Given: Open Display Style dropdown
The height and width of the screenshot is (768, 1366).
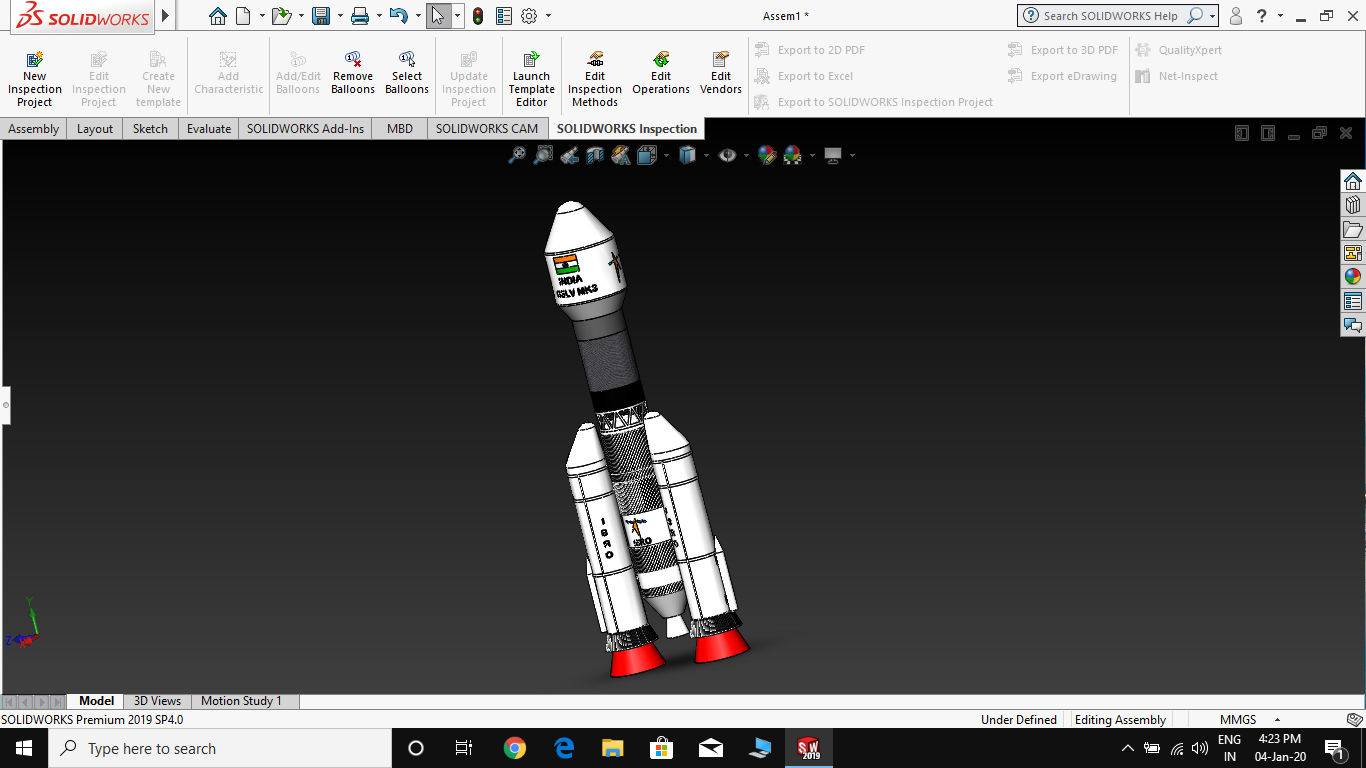Looking at the screenshot, I should [706, 155].
